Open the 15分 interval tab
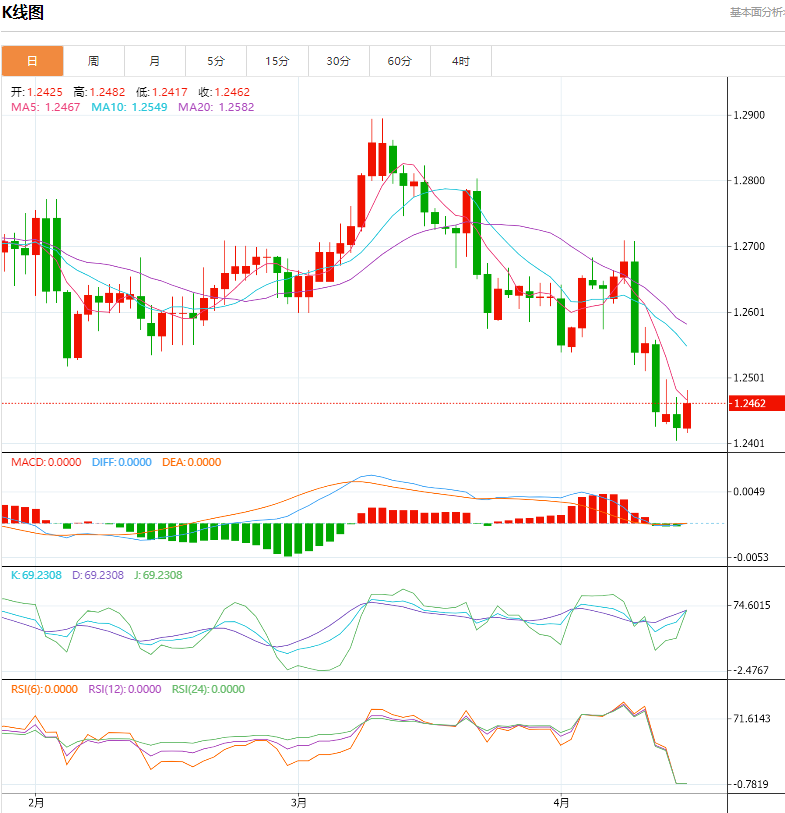Screen dimensions: 785x813 277,61
